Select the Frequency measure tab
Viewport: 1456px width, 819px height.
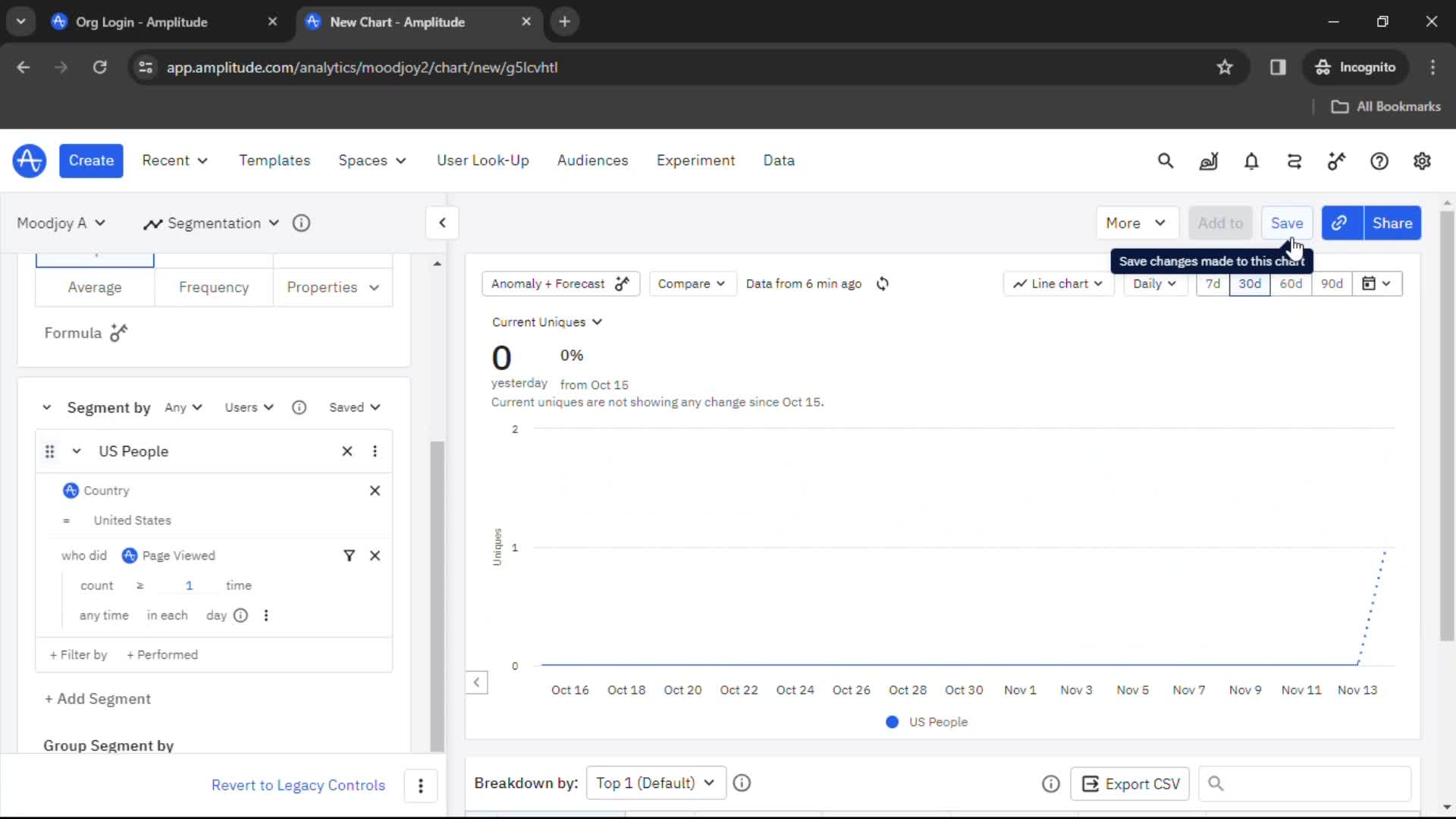tap(214, 287)
